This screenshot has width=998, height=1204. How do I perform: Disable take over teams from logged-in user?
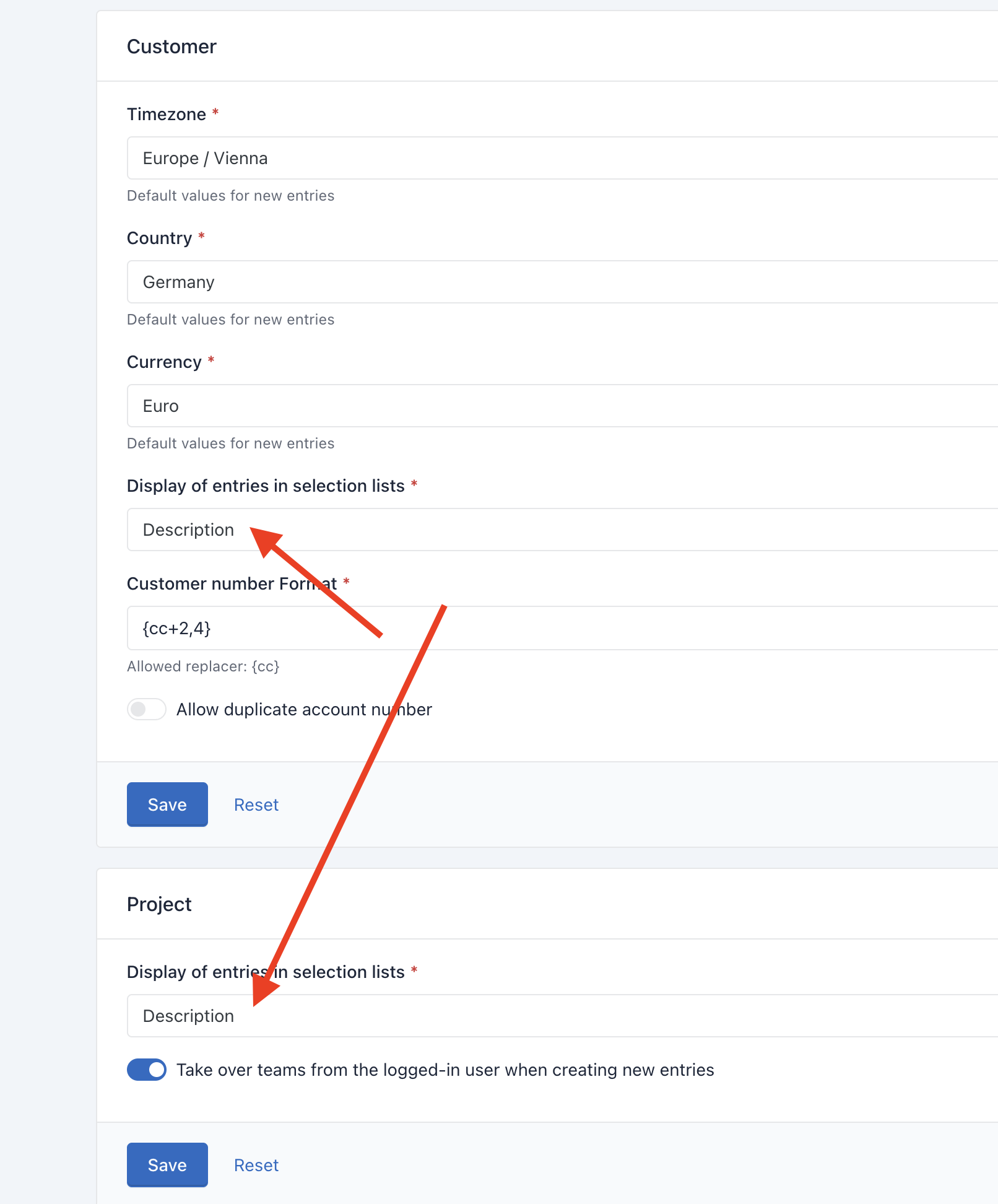coord(146,1070)
